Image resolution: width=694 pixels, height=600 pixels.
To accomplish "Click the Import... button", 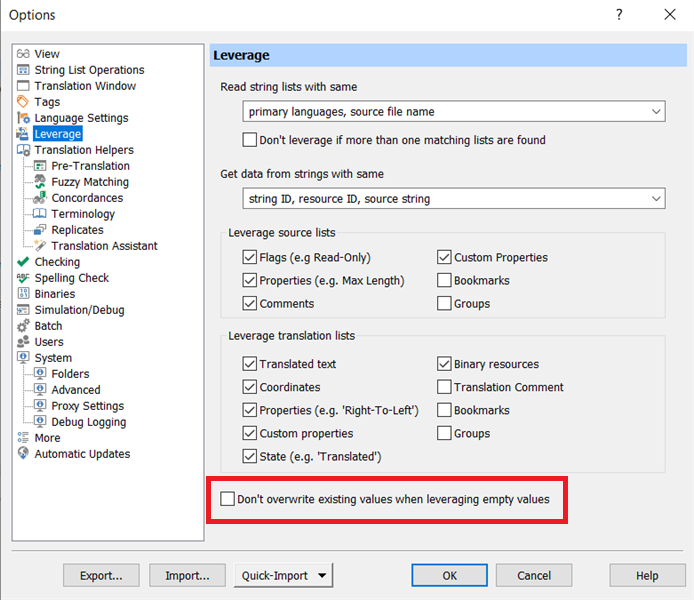I will 187,576.
